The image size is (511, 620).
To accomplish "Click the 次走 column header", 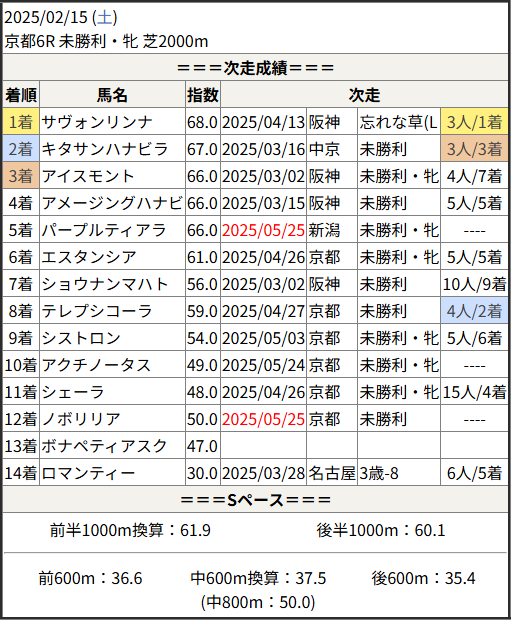I will tap(364, 95).
